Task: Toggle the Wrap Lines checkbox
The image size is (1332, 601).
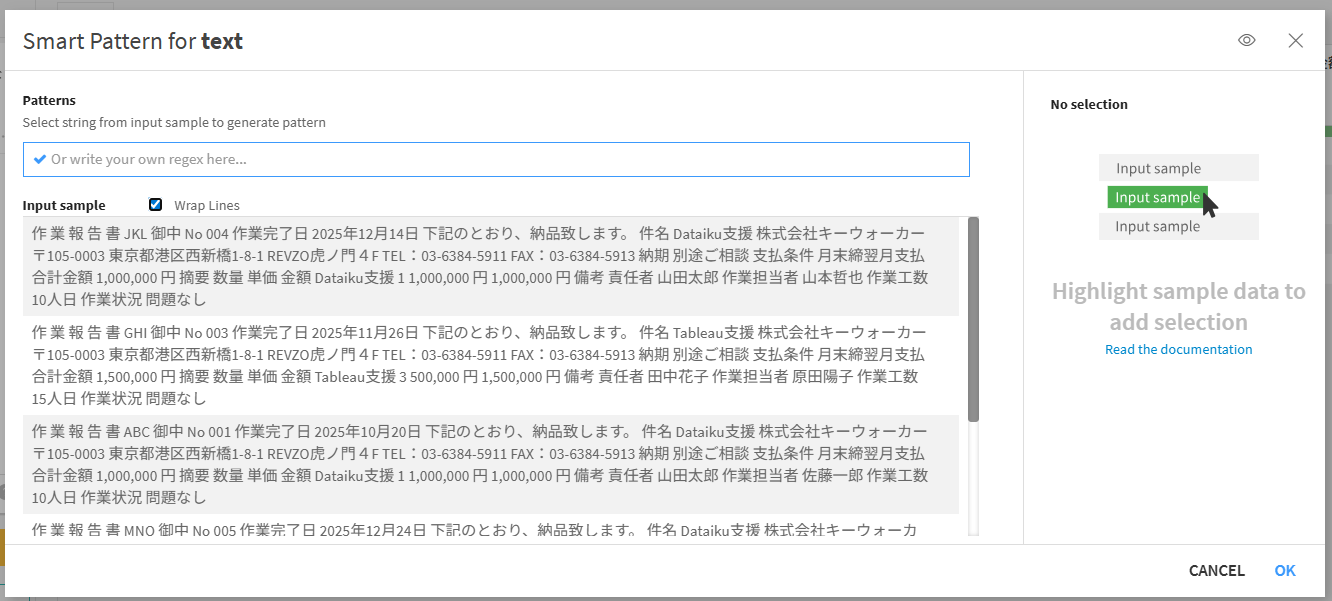Action: [x=155, y=205]
